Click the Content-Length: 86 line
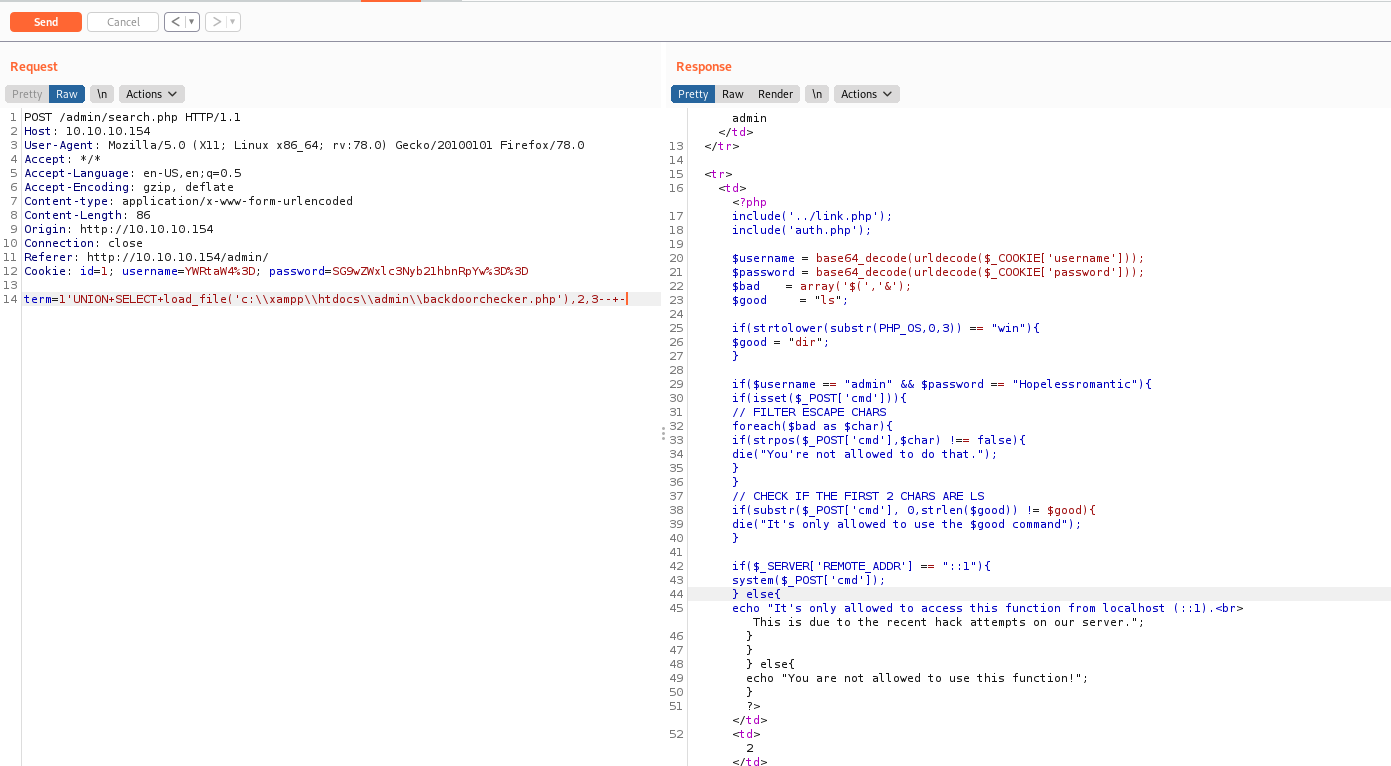 point(87,215)
